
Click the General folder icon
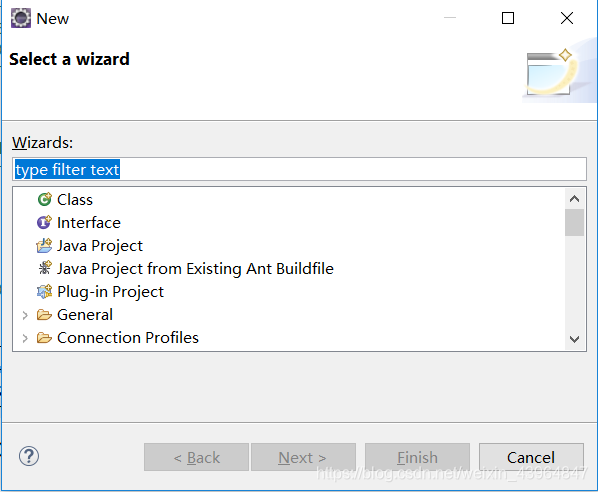(x=44, y=315)
